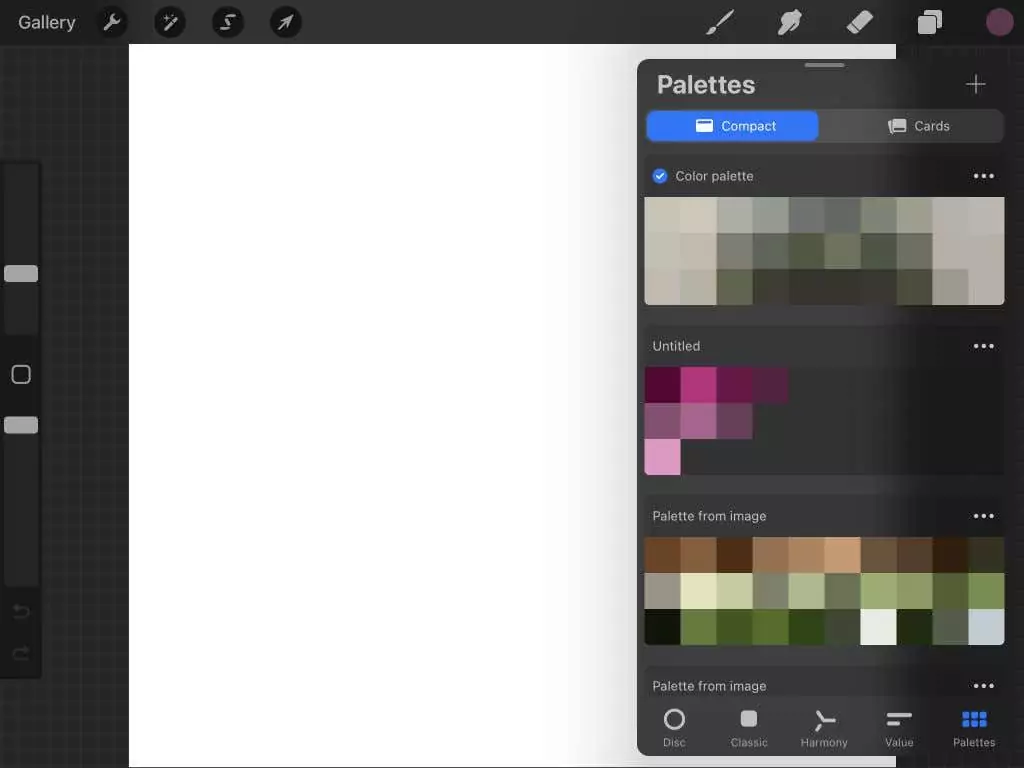This screenshot has width=1024, height=768.
Task: Tap first Palette from image title
Action: click(709, 516)
